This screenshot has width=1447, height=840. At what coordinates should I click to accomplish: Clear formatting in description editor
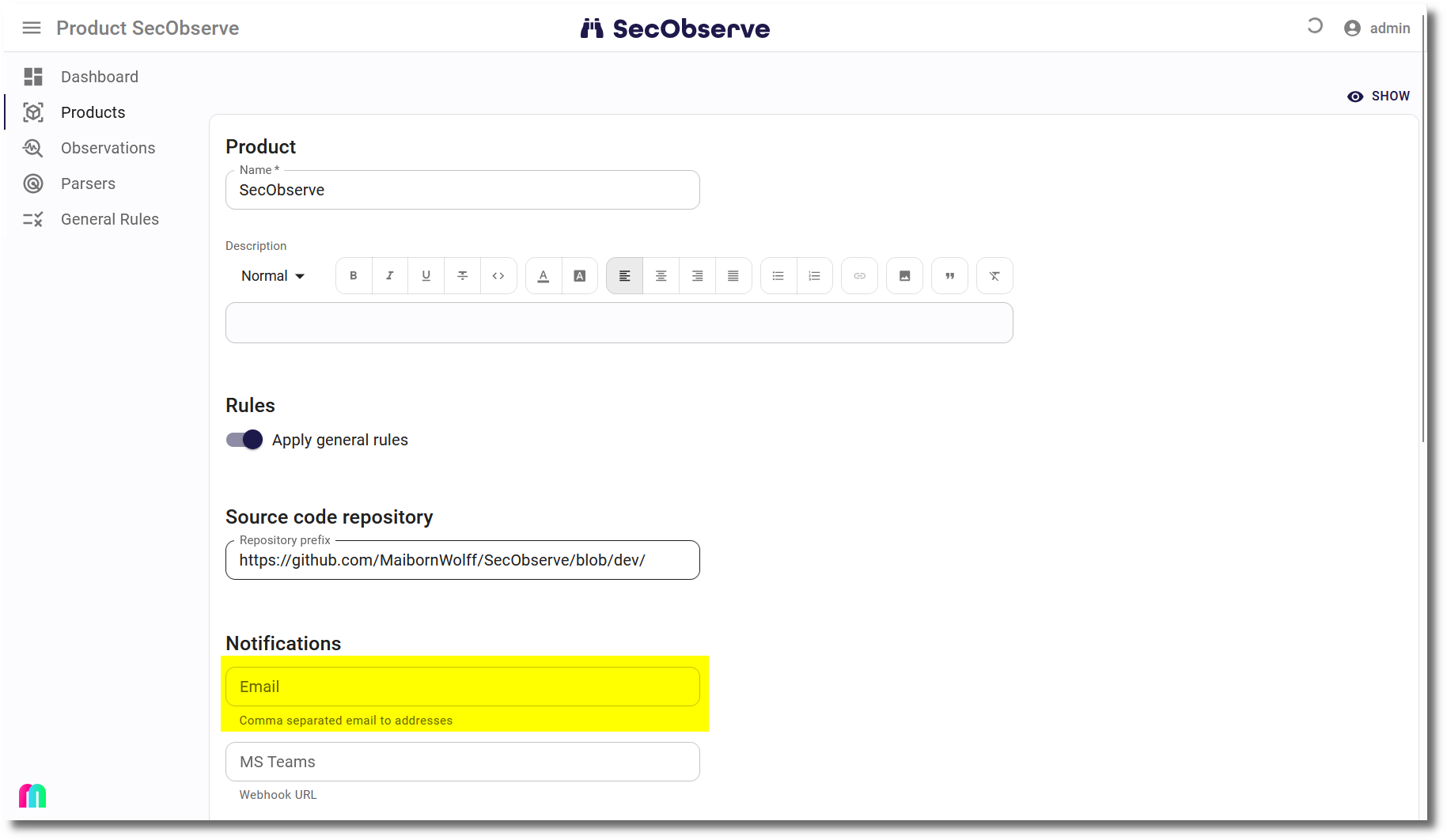tap(994, 276)
